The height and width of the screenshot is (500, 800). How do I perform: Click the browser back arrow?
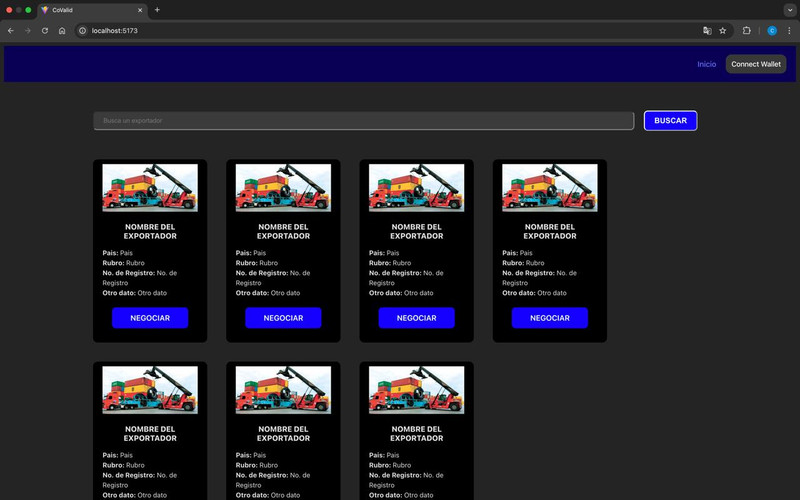10,30
